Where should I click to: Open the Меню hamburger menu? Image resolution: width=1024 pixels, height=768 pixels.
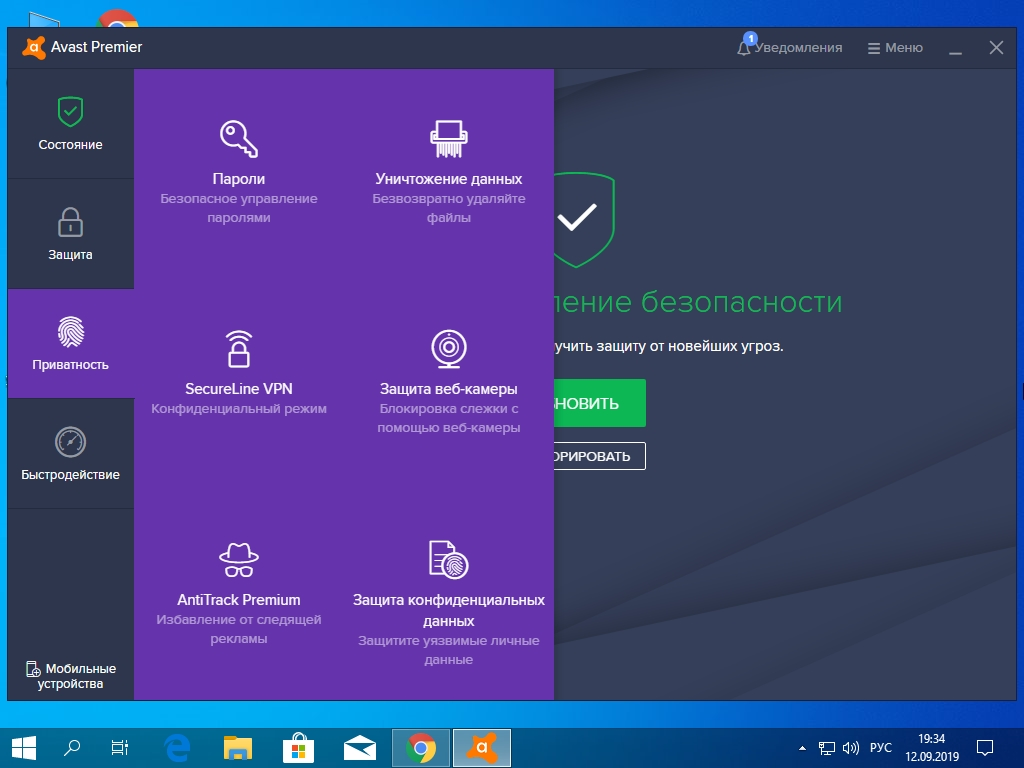coord(895,48)
